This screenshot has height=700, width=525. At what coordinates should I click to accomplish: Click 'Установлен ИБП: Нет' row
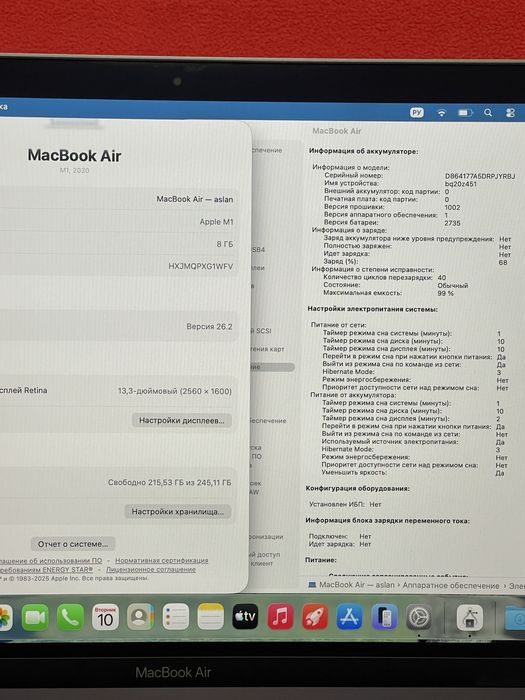coord(345,504)
